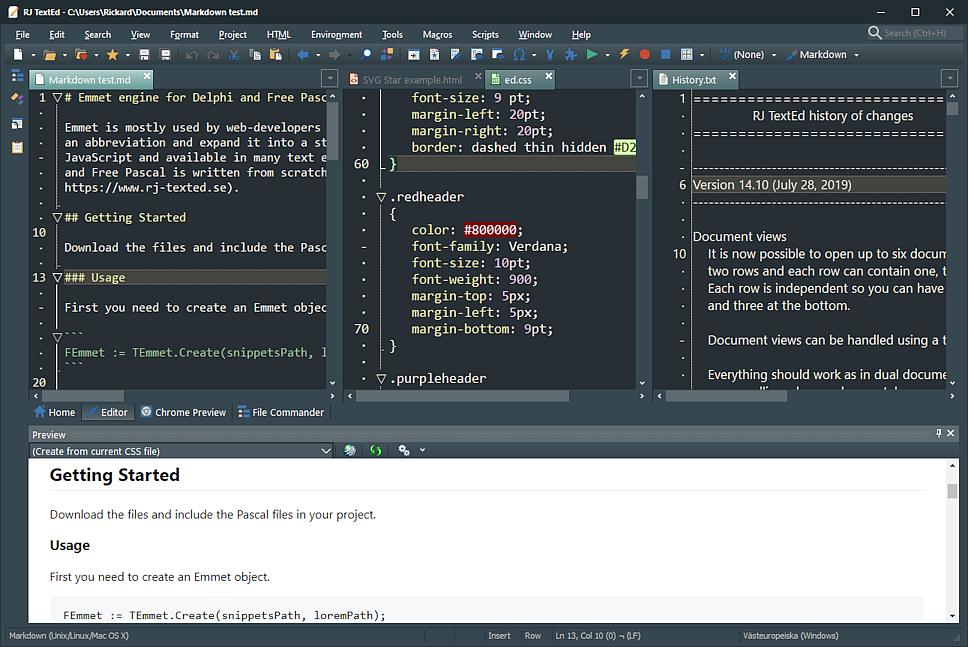Screen dimensions: 968x647
Task: Click the cut scissors icon
Action: pyautogui.click(x=233, y=55)
